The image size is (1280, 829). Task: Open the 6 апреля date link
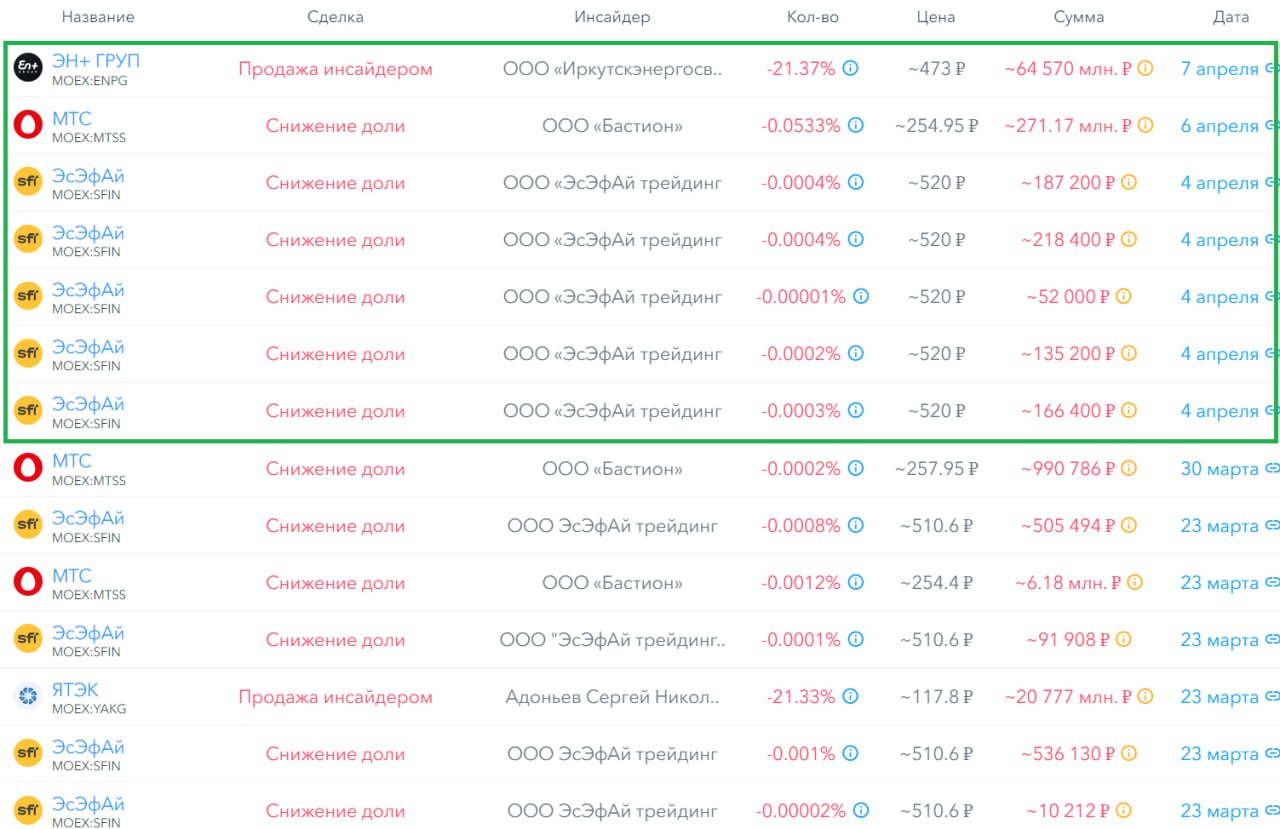[1219, 126]
